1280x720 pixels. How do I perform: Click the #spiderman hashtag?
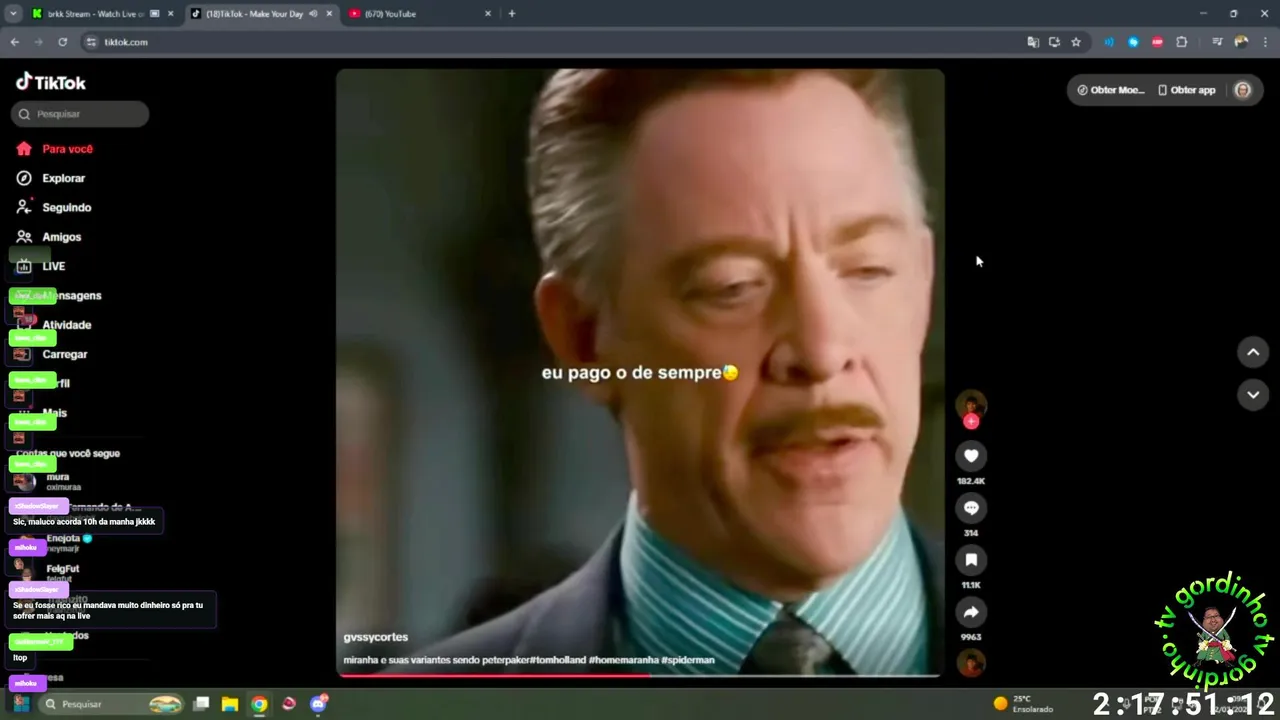click(x=688, y=660)
